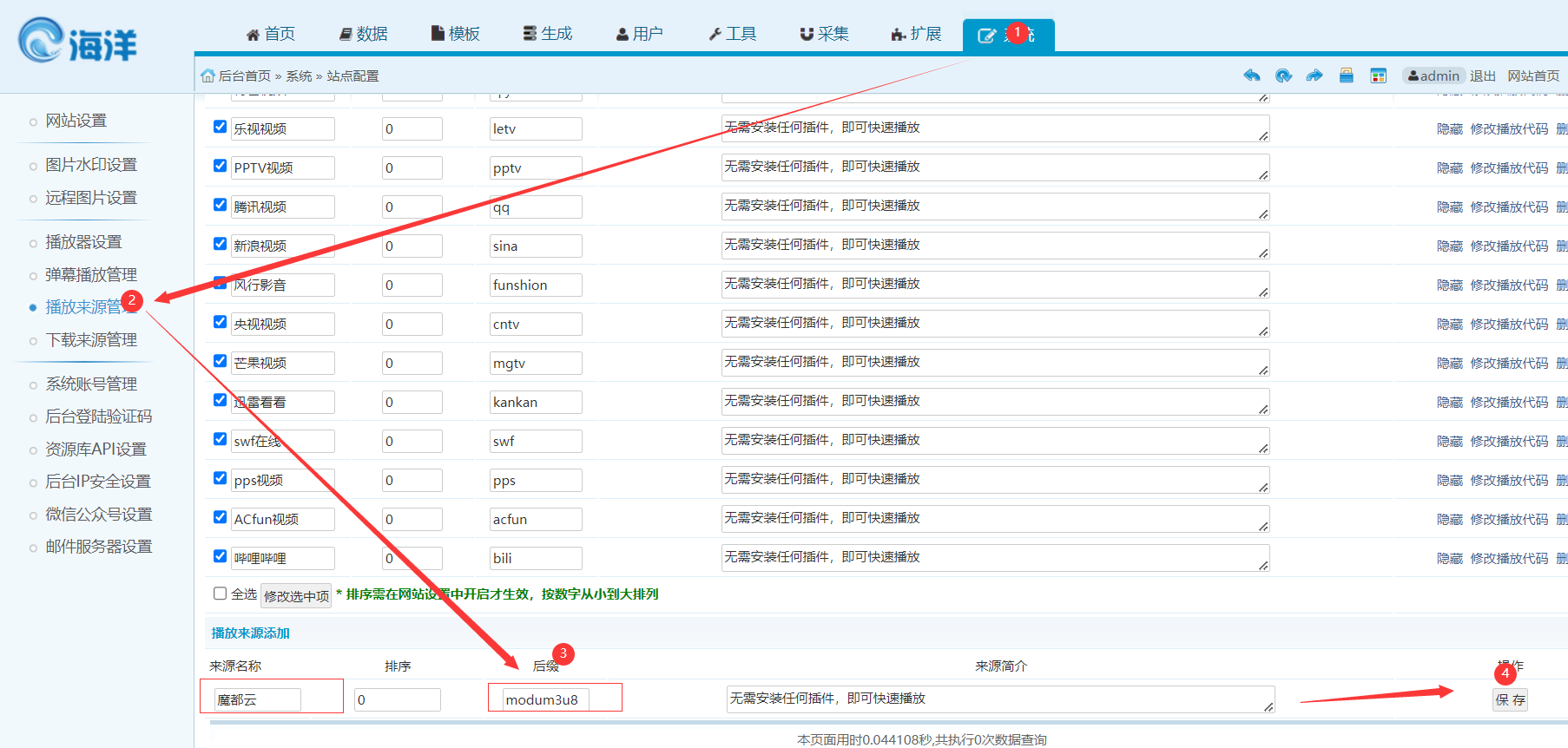Screen dimensions: 1568x748
Task: Click the colorful grid layout icon
Action: [1378, 76]
